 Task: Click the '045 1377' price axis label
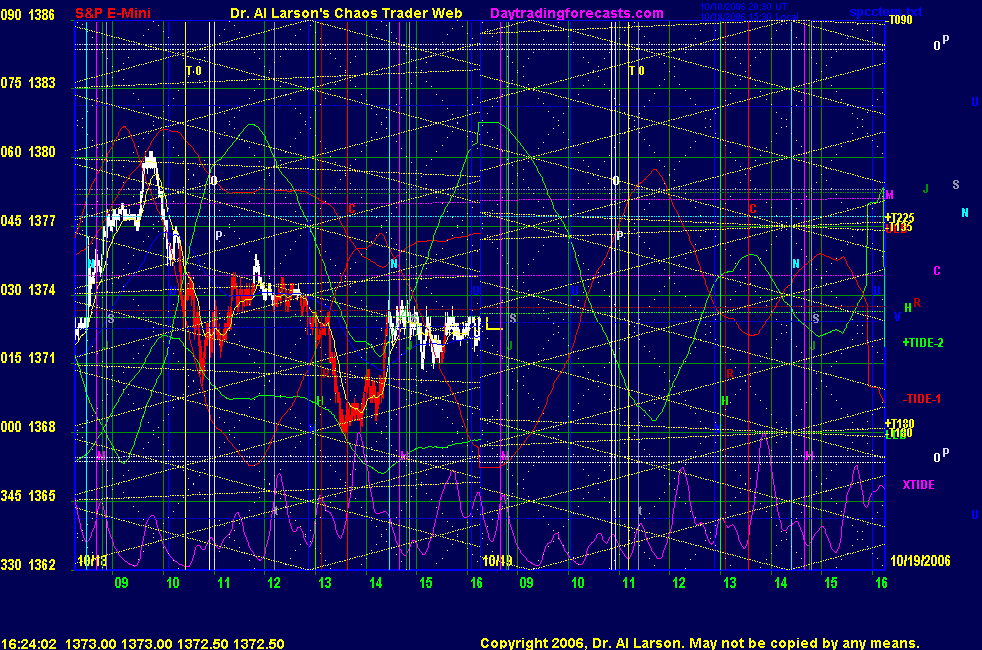(28, 220)
